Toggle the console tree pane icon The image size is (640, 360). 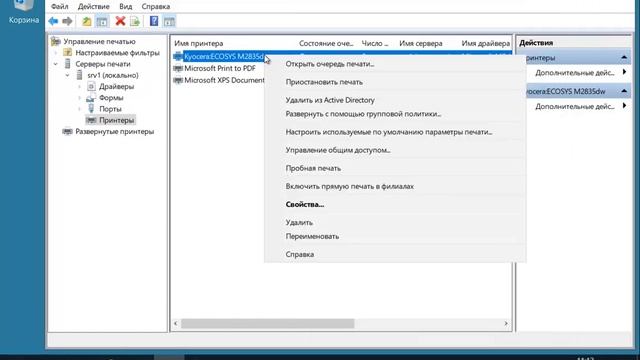pyautogui.click(x=102, y=21)
